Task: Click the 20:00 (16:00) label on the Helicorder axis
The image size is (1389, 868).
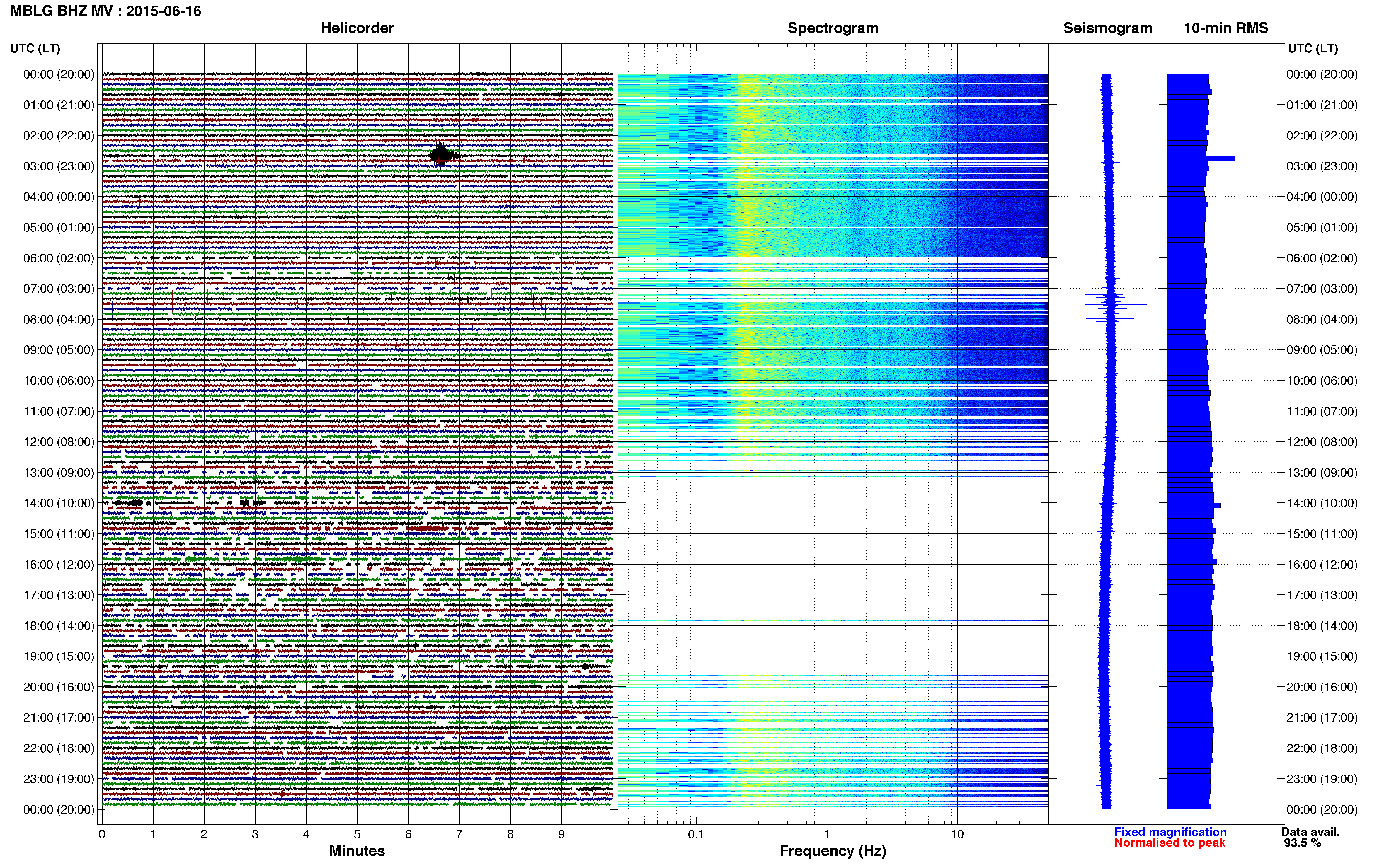Action: (59, 687)
